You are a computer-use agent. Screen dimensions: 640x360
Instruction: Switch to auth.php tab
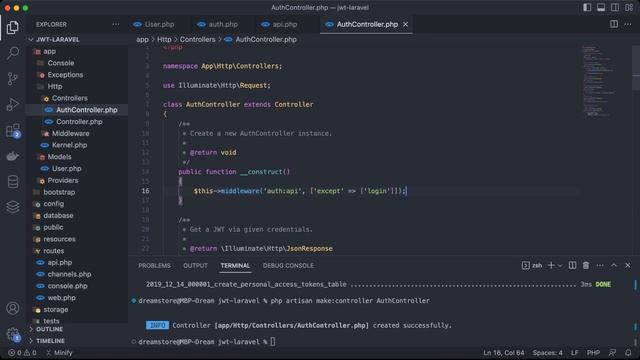click(x=217, y=24)
